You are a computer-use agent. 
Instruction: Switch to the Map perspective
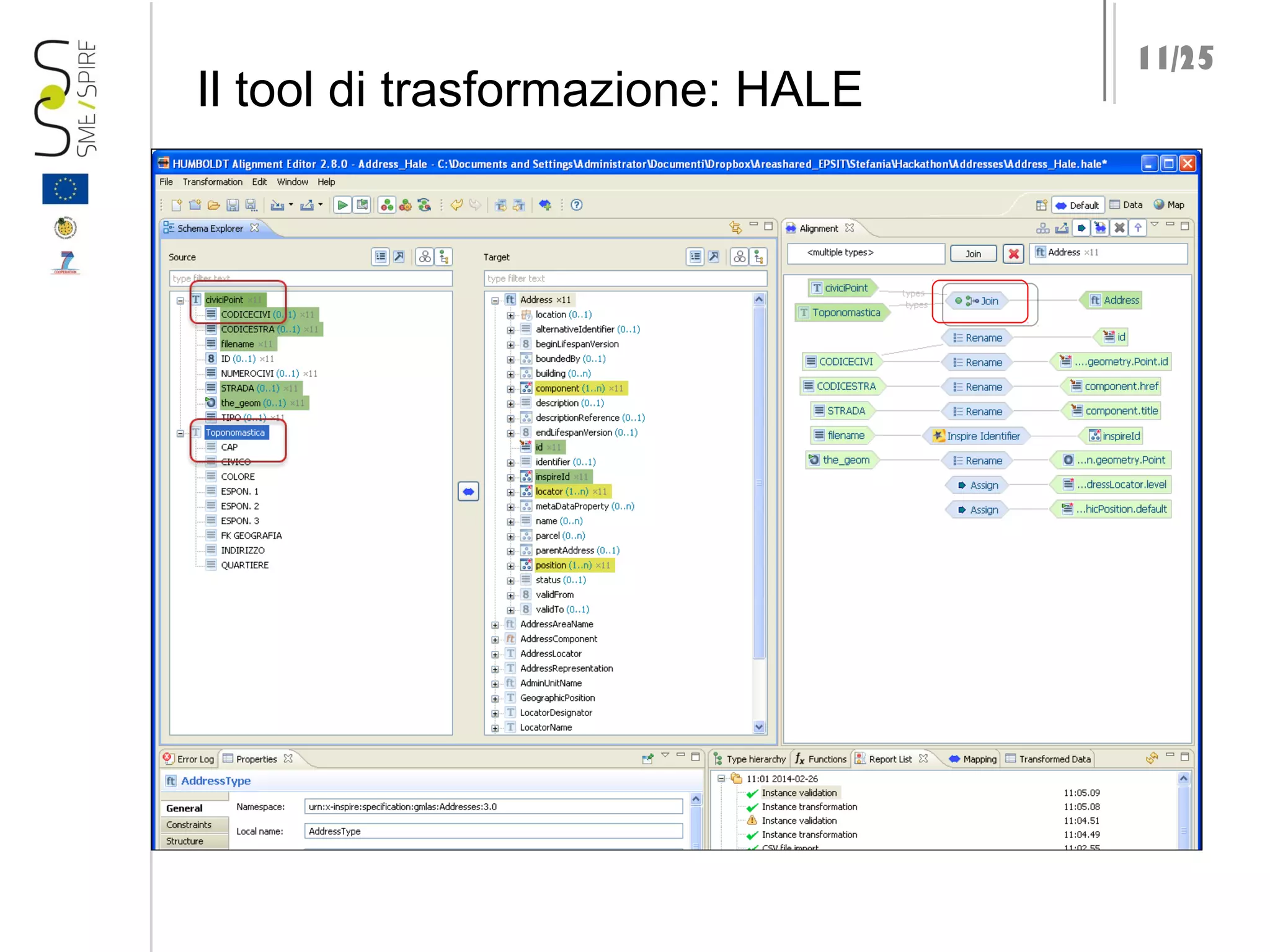point(1169,205)
